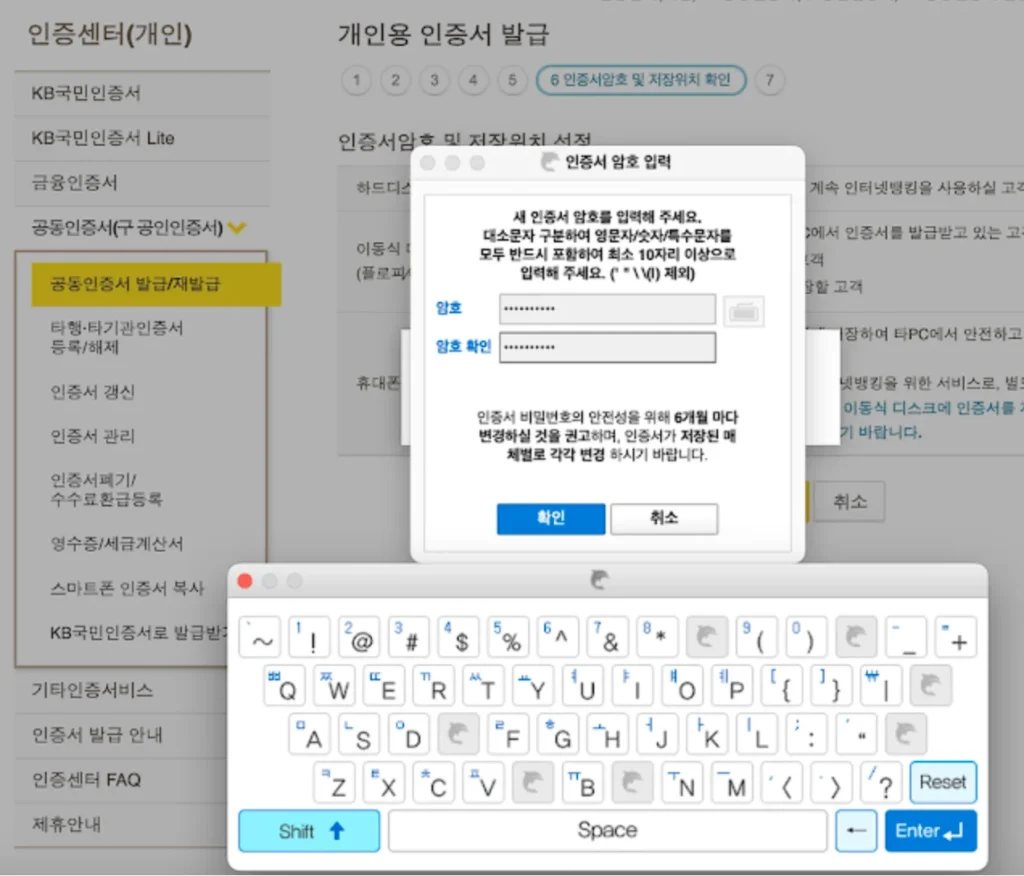Tap the close parenthesis key
This screenshot has width=1024, height=876.
tap(806, 637)
